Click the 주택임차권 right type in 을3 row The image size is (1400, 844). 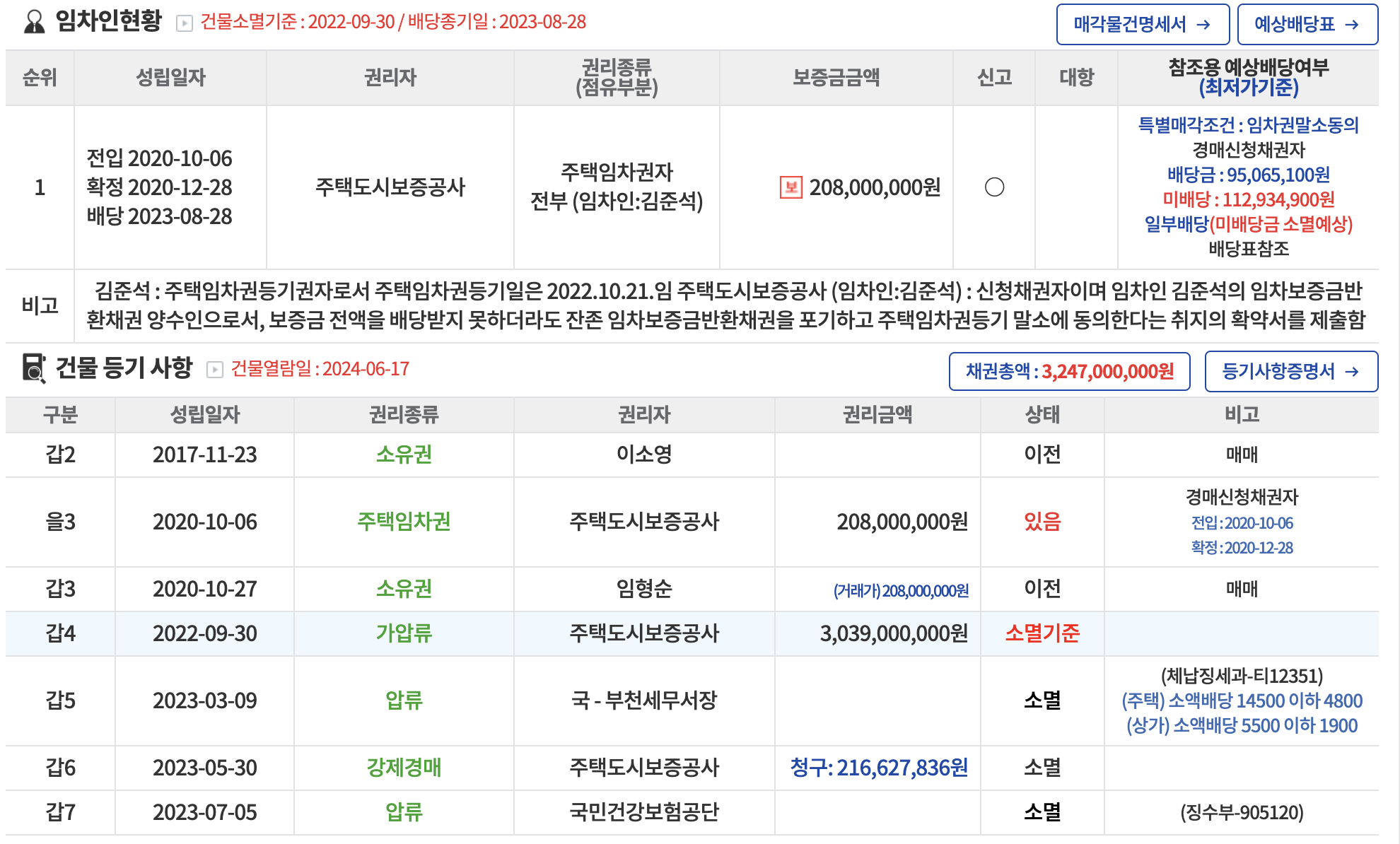click(403, 522)
